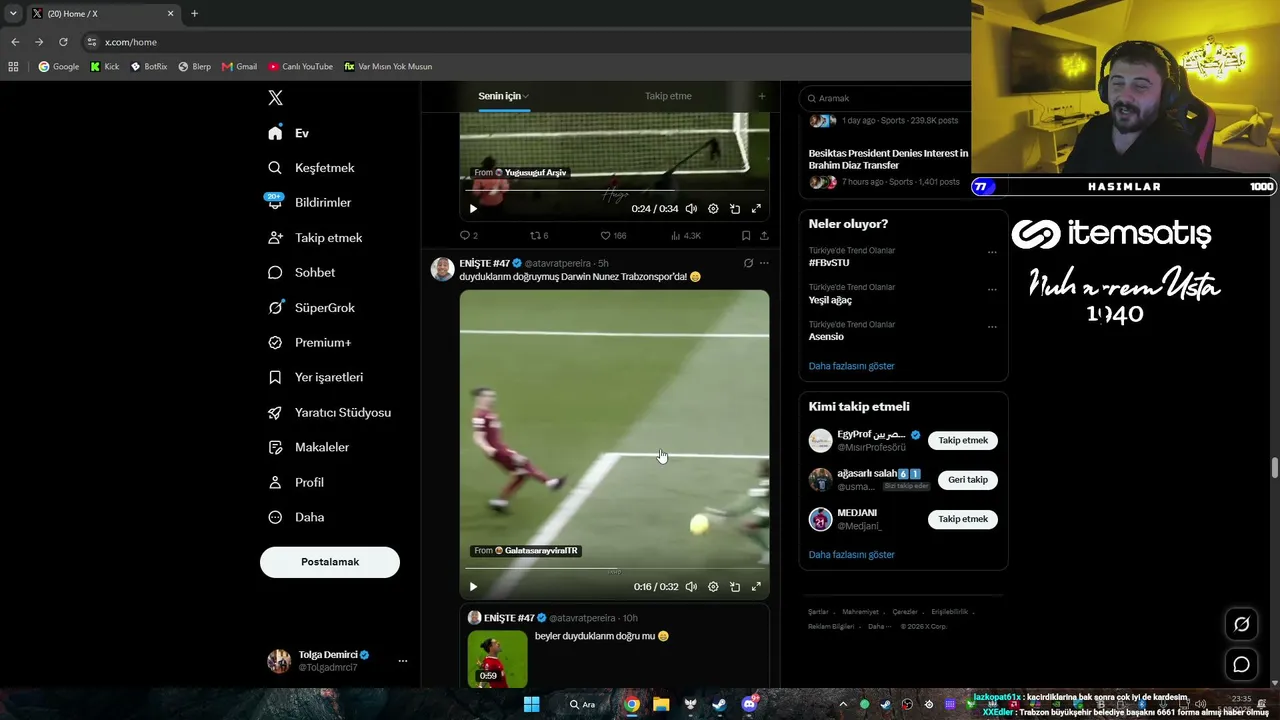Like the tweet with 166 likes
Image resolution: width=1280 pixels, height=720 pixels.
[614, 236]
